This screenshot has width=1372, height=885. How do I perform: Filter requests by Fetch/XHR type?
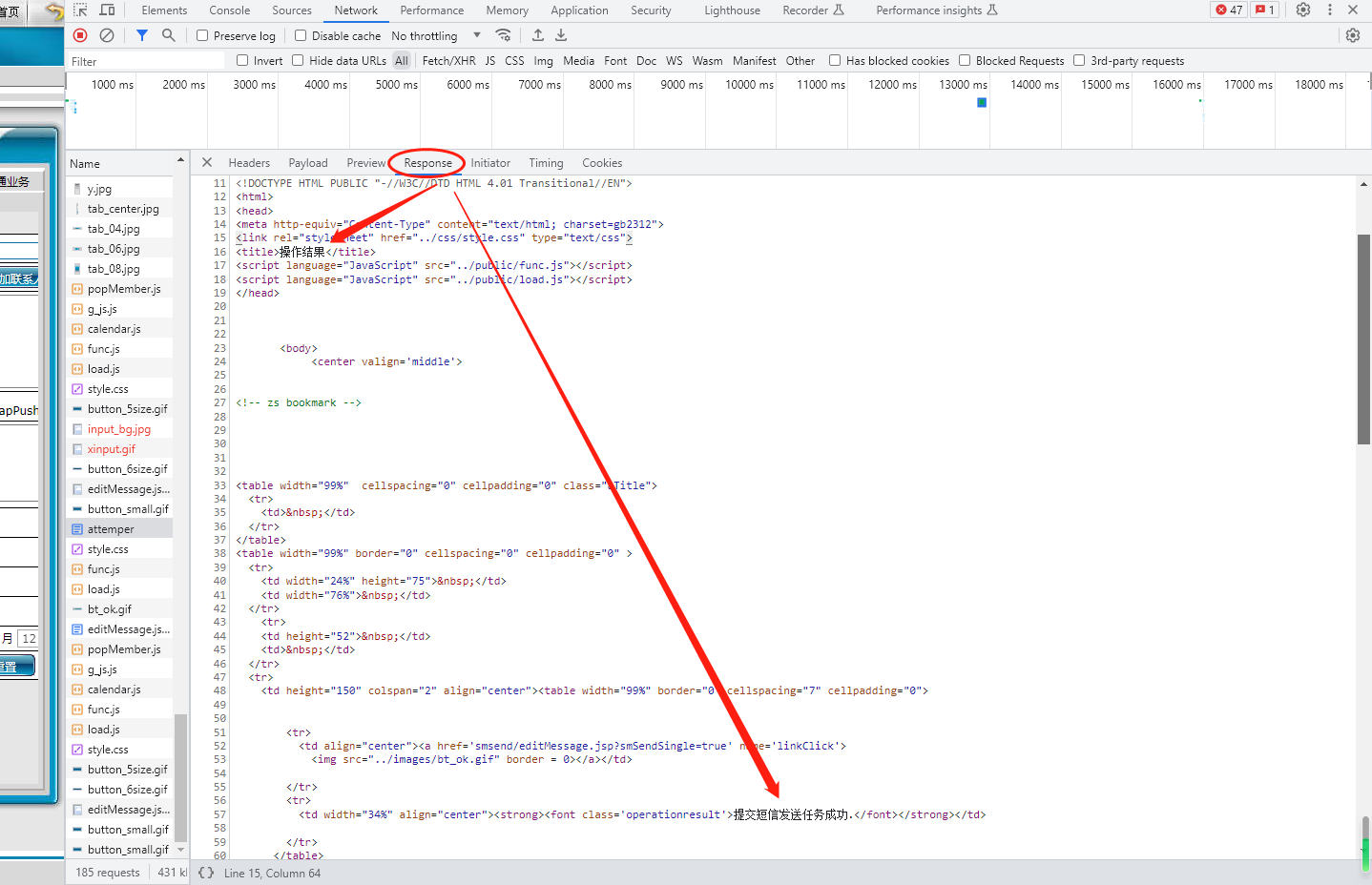click(448, 60)
